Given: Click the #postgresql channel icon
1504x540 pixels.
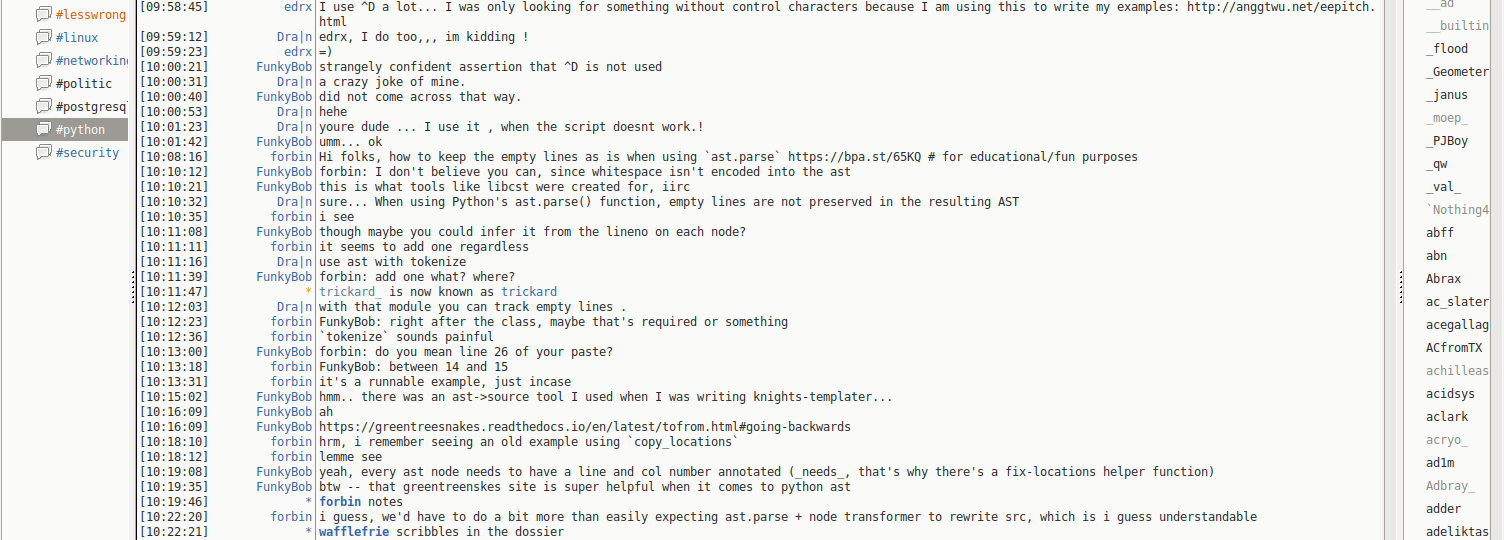Looking at the screenshot, I should [43, 107].
